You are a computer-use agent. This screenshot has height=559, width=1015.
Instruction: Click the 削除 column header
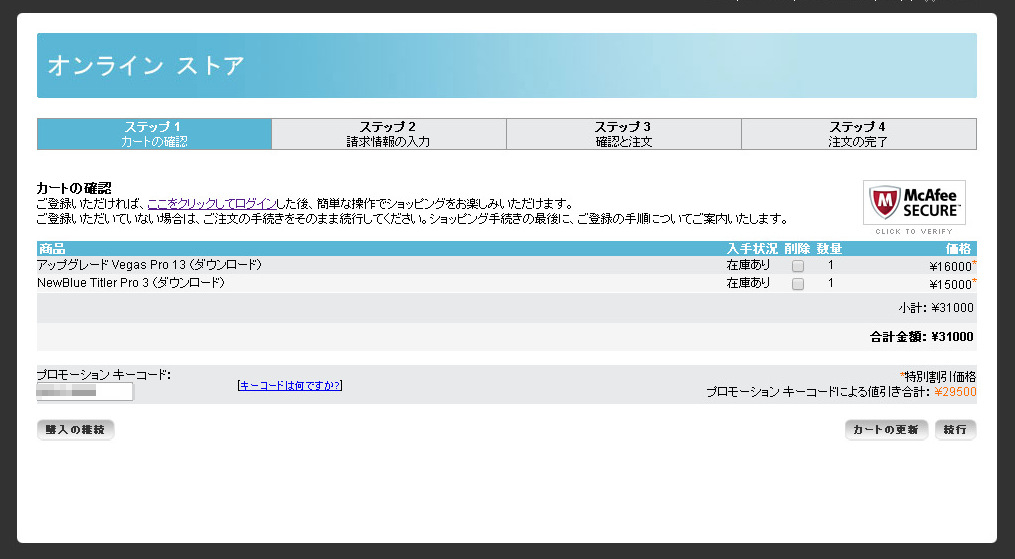click(x=797, y=248)
